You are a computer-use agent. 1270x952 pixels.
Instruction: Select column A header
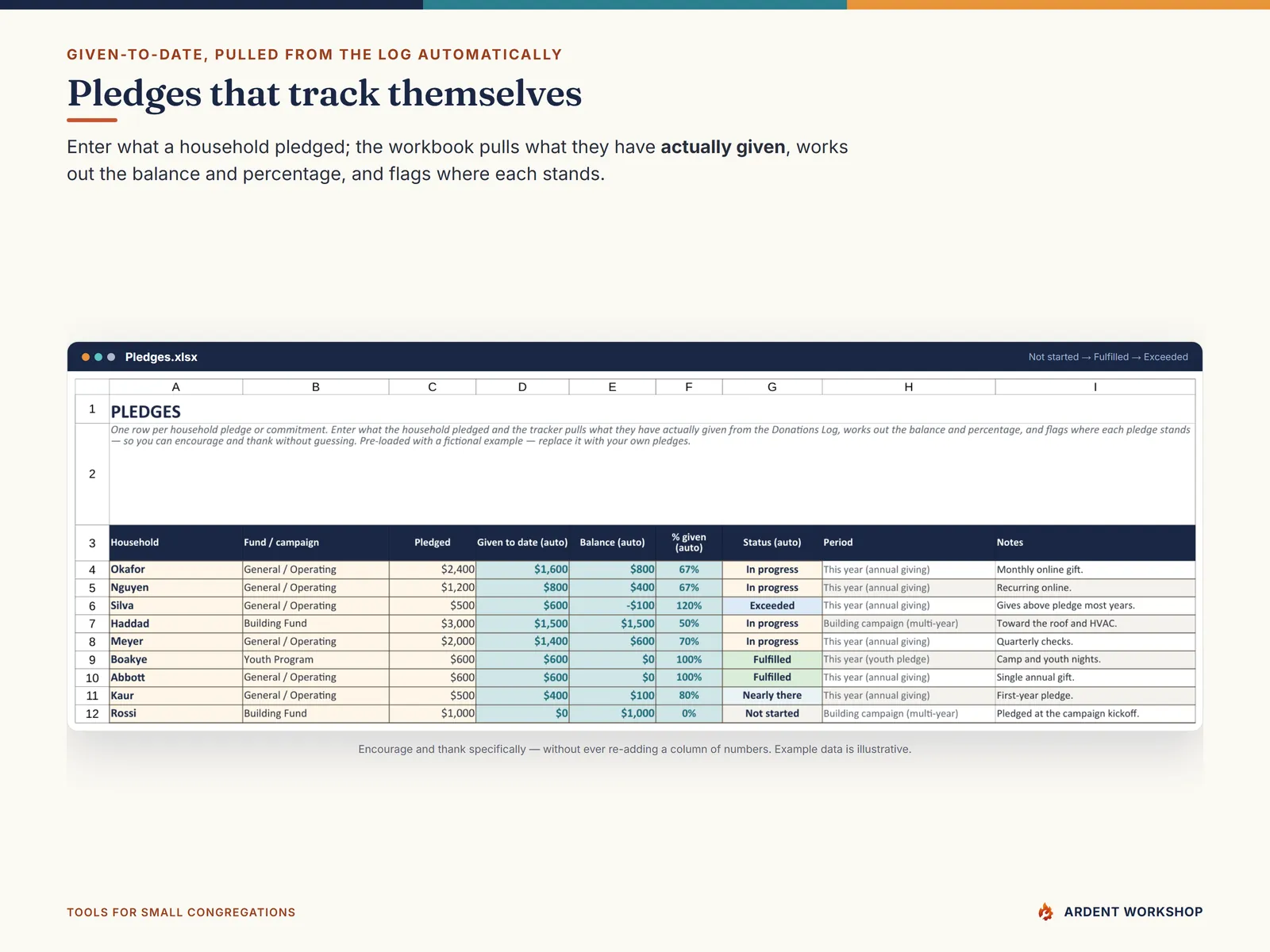(x=175, y=387)
